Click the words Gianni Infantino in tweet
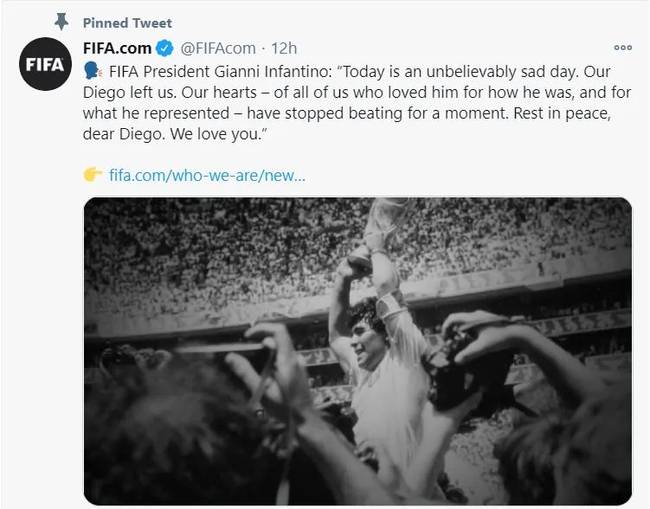Image resolution: width=650 pixels, height=509 pixels. click(x=272, y=72)
